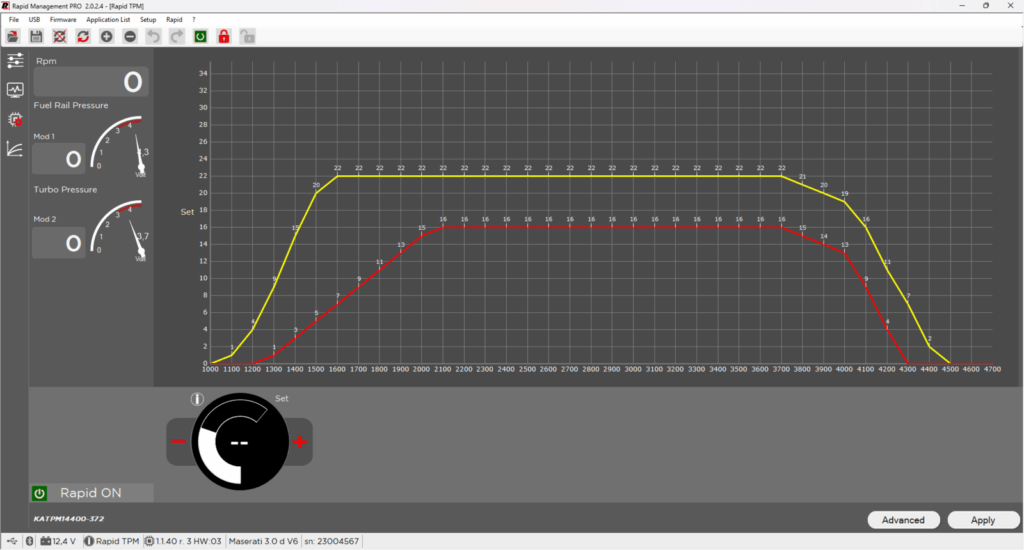
Task: Click the Apply button
Action: pos(983,520)
